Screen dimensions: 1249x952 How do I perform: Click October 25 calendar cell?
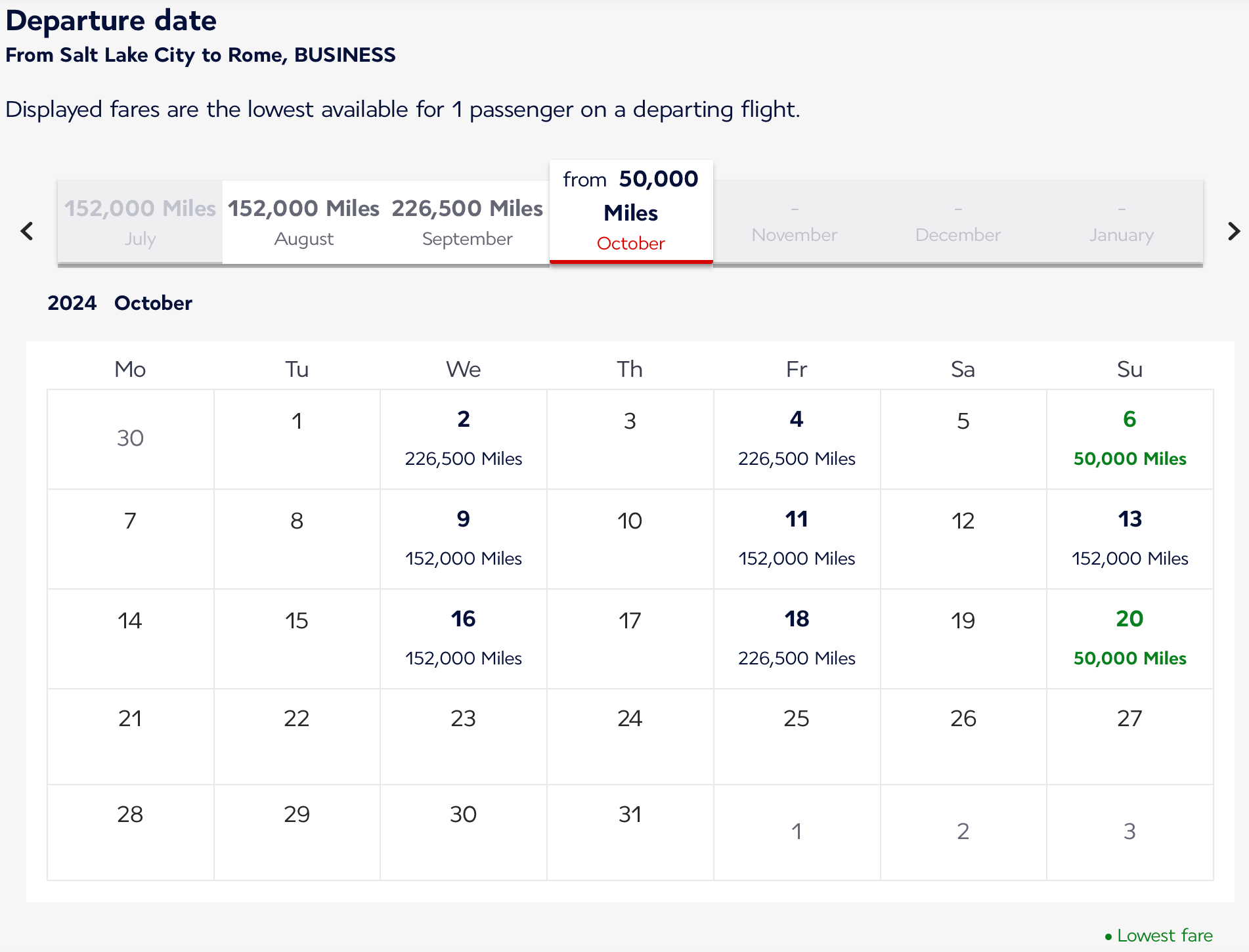pyautogui.click(x=797, y=735)
